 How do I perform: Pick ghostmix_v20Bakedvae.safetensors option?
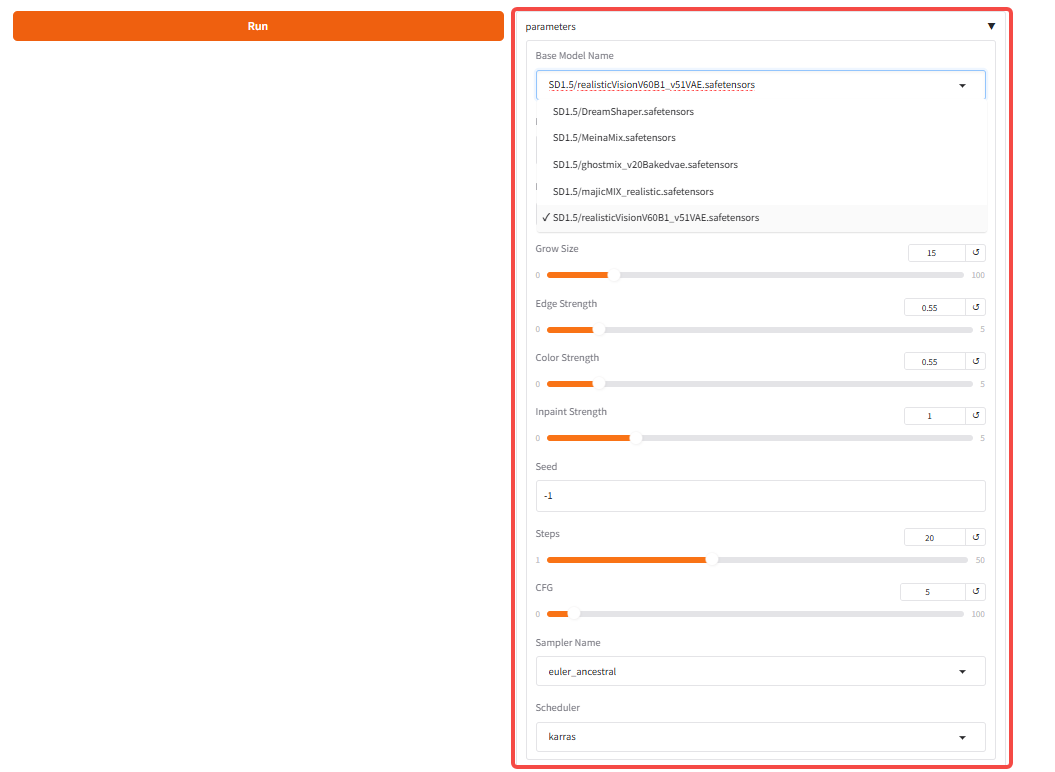coord(645,165)
